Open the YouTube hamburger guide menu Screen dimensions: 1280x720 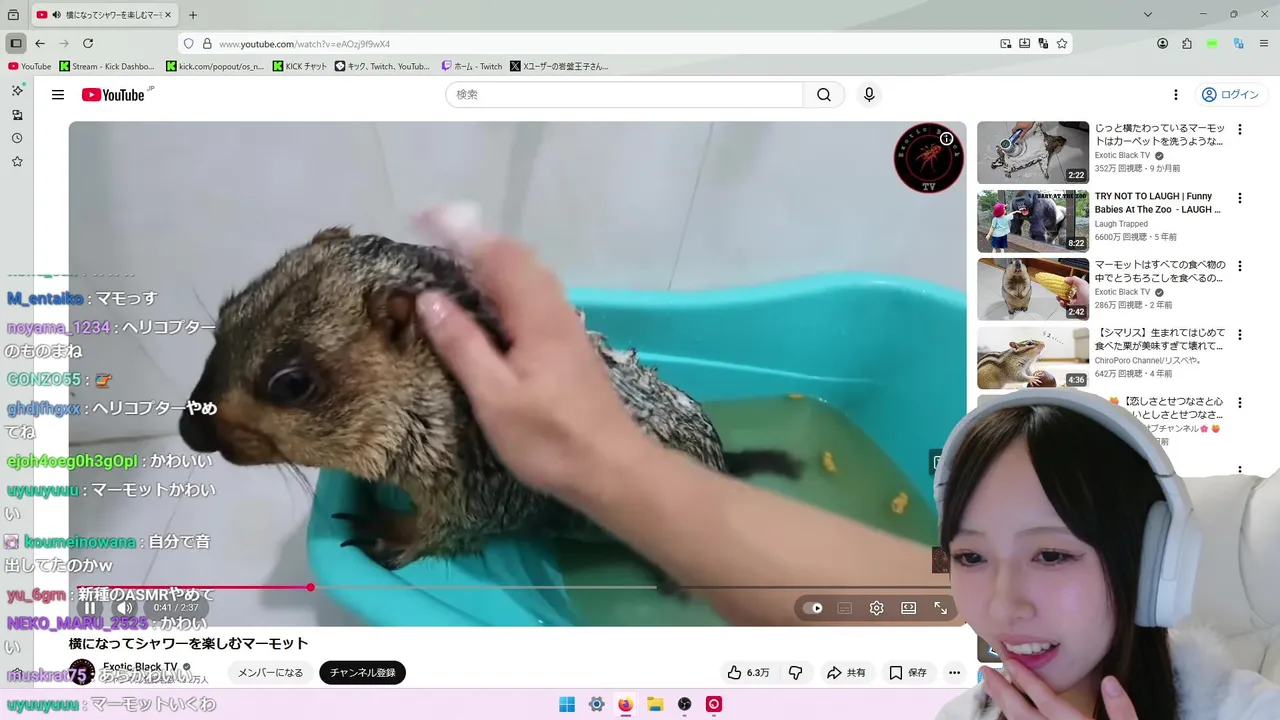pyautogui.click(x=58, y=95)
